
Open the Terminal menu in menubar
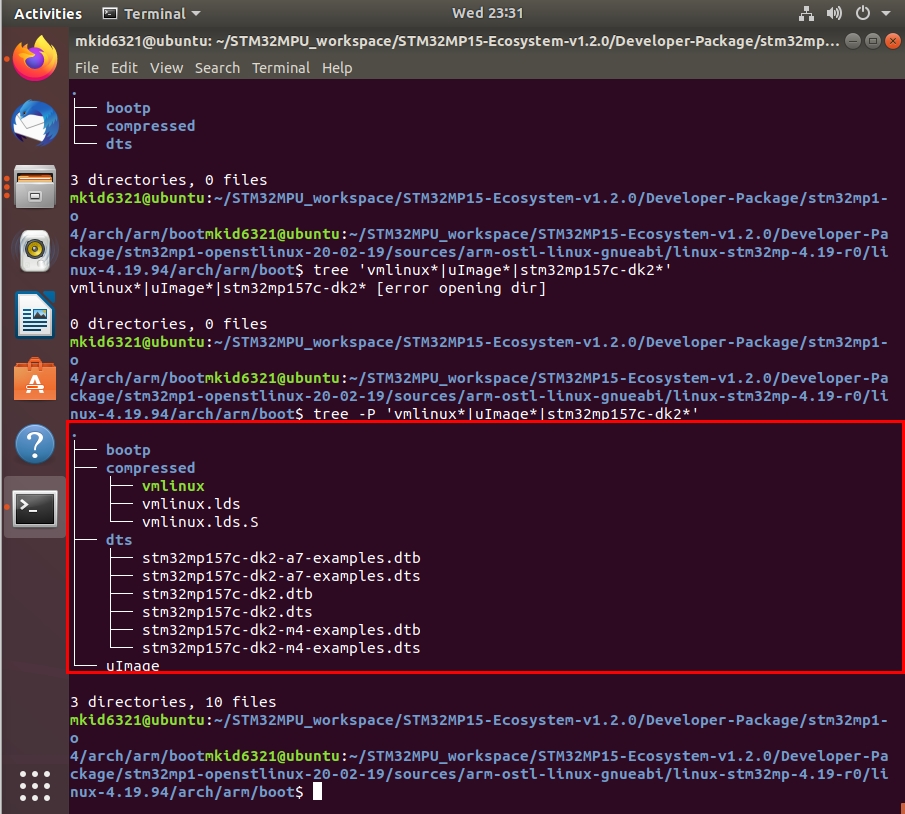281,68
